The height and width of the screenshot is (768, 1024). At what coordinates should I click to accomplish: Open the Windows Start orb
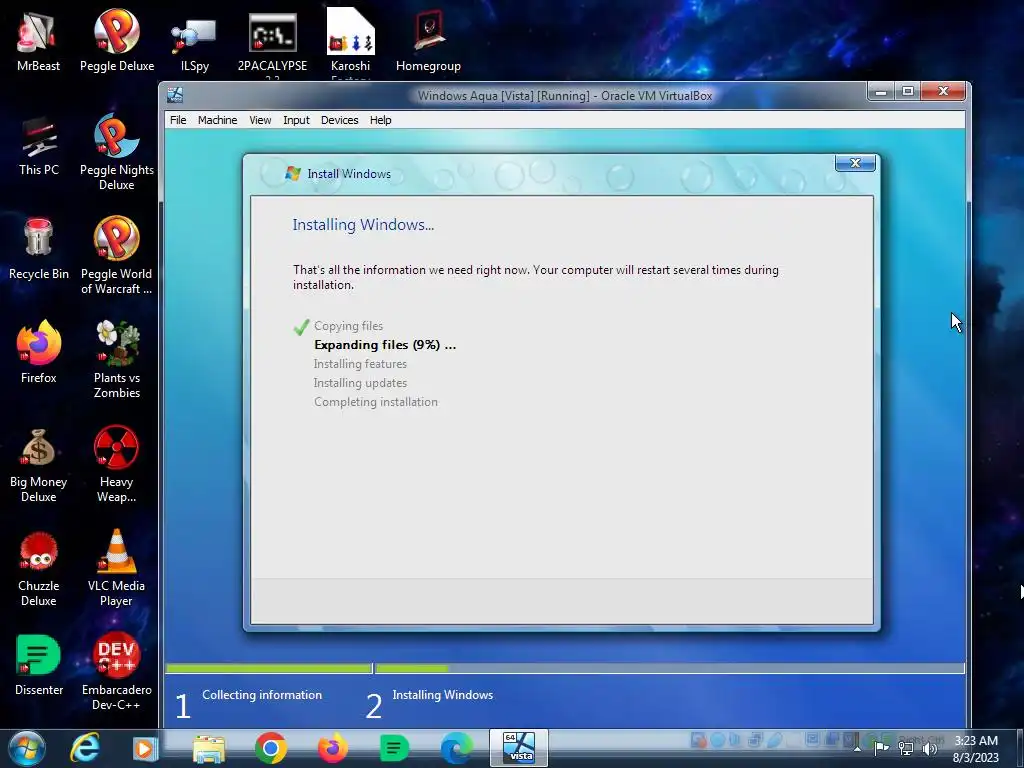[27, 748]
